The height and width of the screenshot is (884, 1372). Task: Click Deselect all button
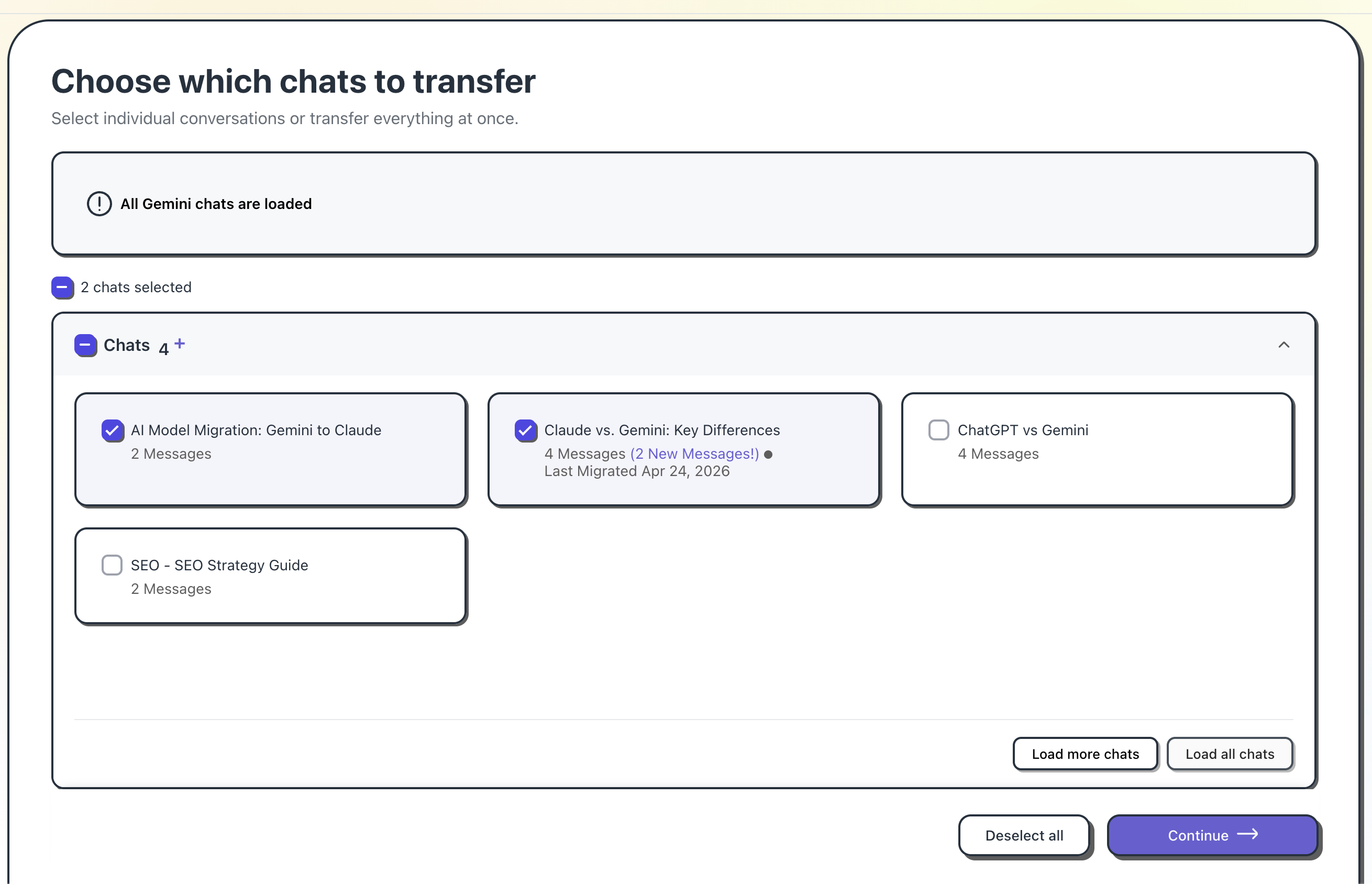[x=1024, y=835]
